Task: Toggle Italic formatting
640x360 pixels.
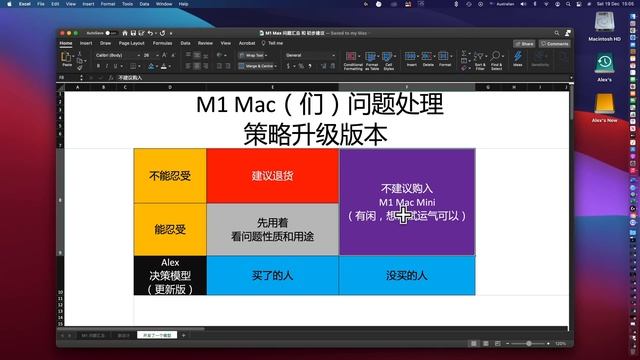Action: [x=107, y=66]
